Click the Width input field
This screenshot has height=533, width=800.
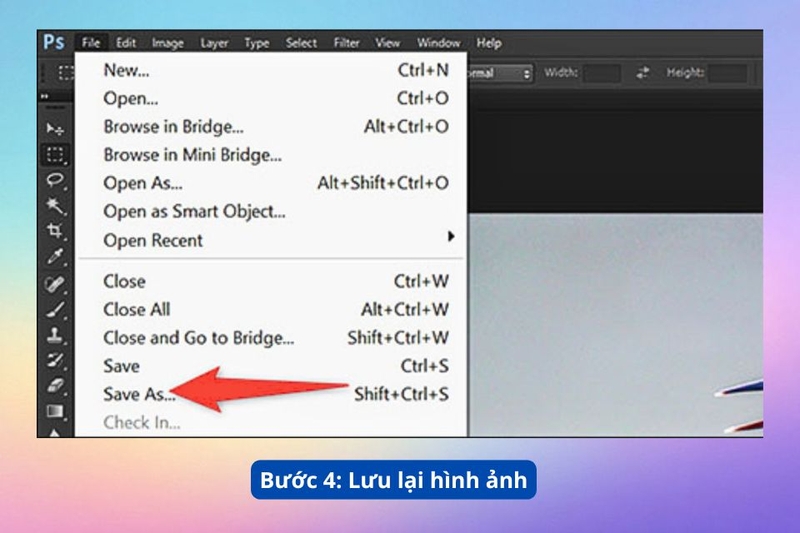point(602,73)
